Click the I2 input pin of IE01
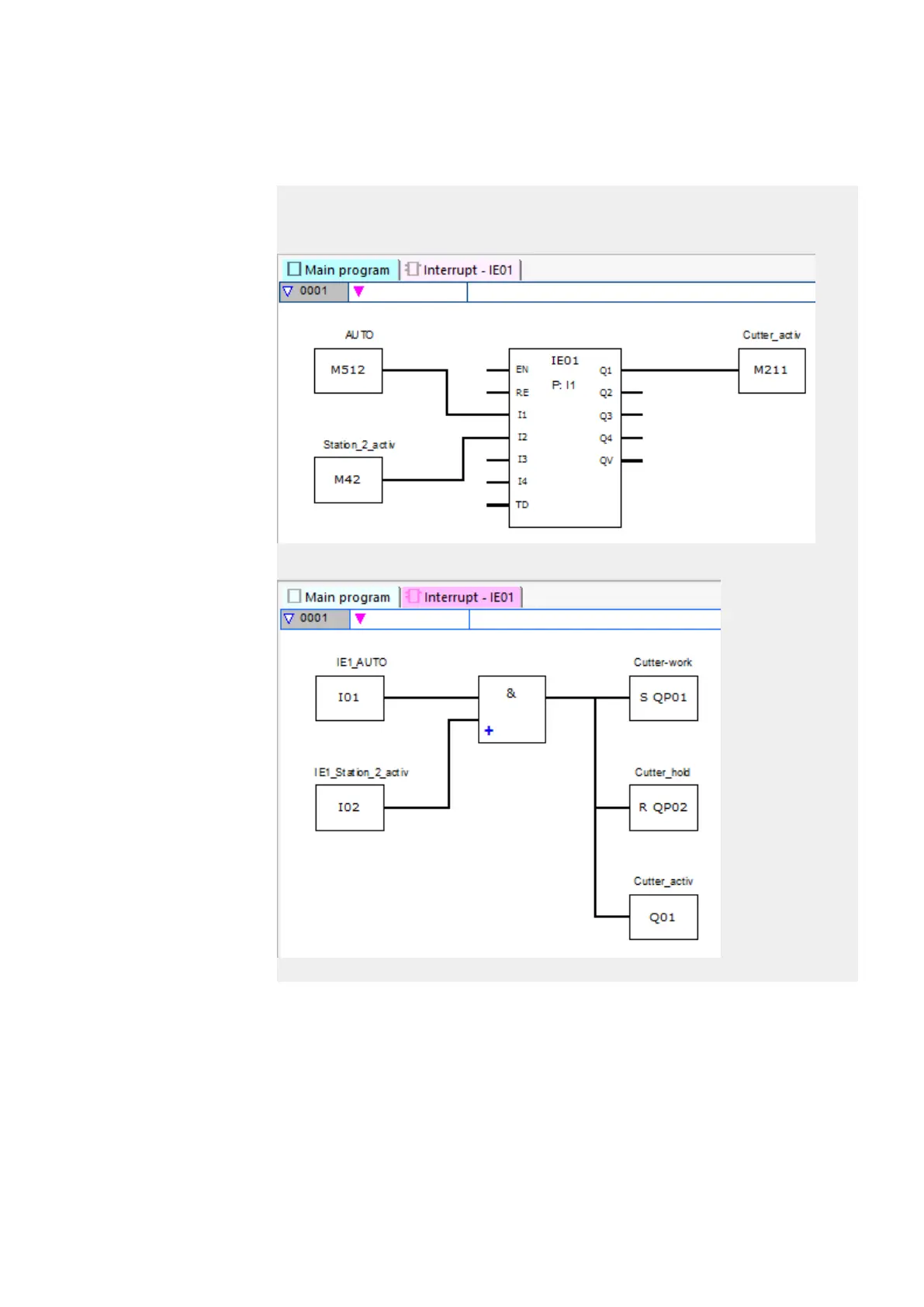Image resolution: width=924 pixels, height=1307 pixels. [522, 438]
